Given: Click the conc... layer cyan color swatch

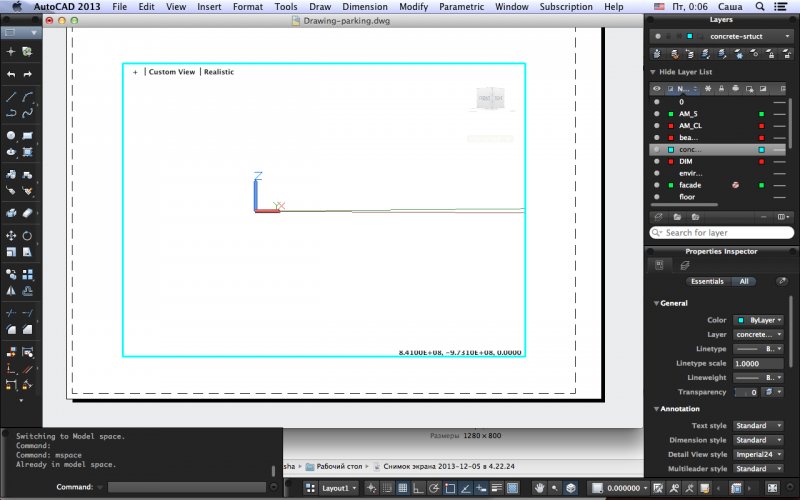Looking at the screenshot, I should (761, 149).
